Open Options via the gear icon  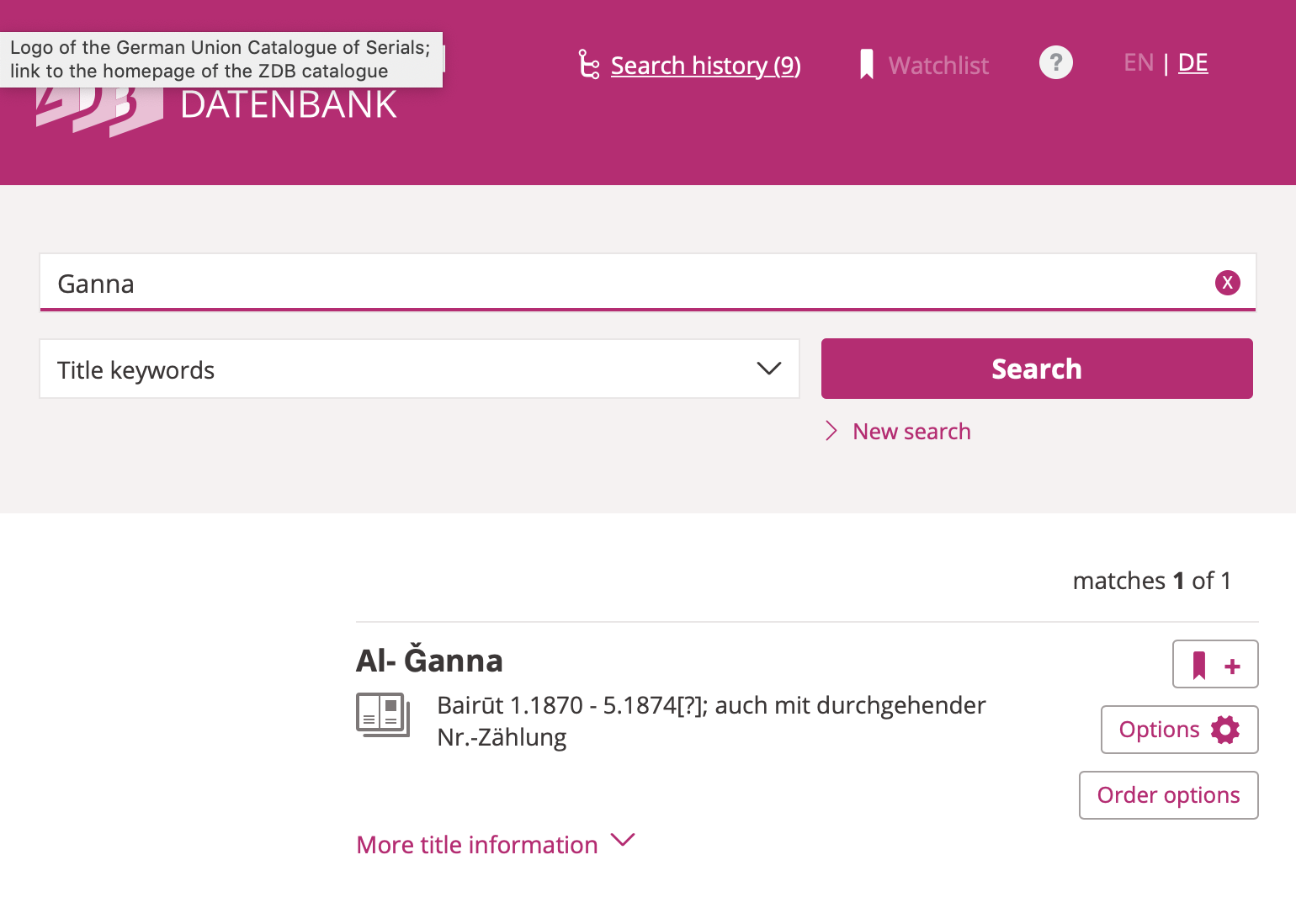tap(1225, 730)
